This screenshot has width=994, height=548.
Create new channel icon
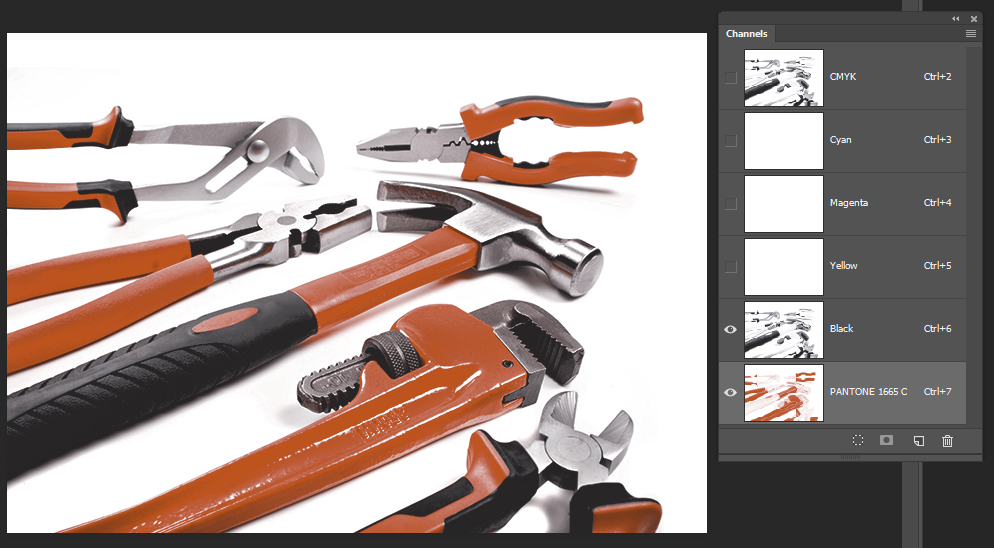pyautogui.click(x=919, y=441)
